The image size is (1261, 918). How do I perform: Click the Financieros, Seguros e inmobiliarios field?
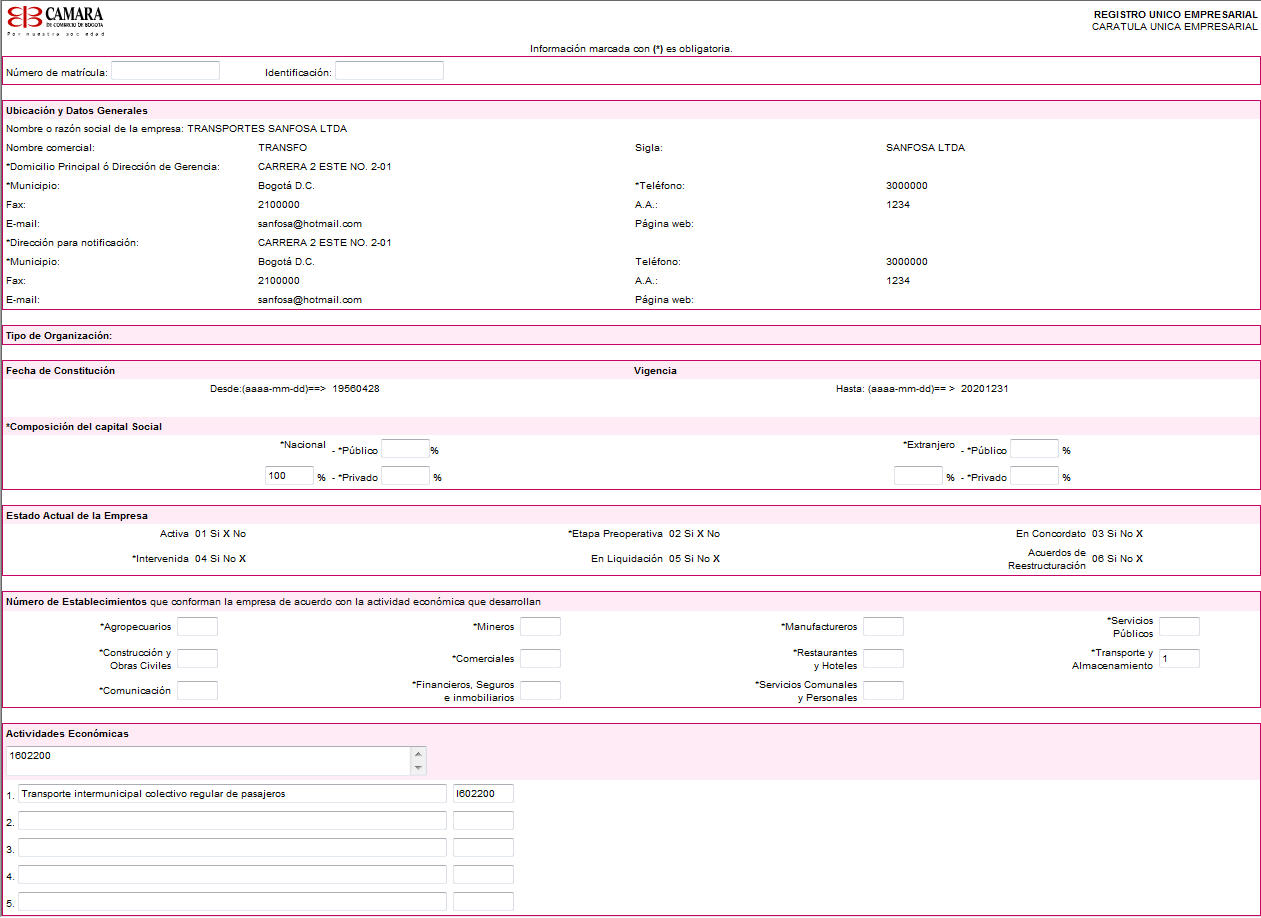coord(540,691)
